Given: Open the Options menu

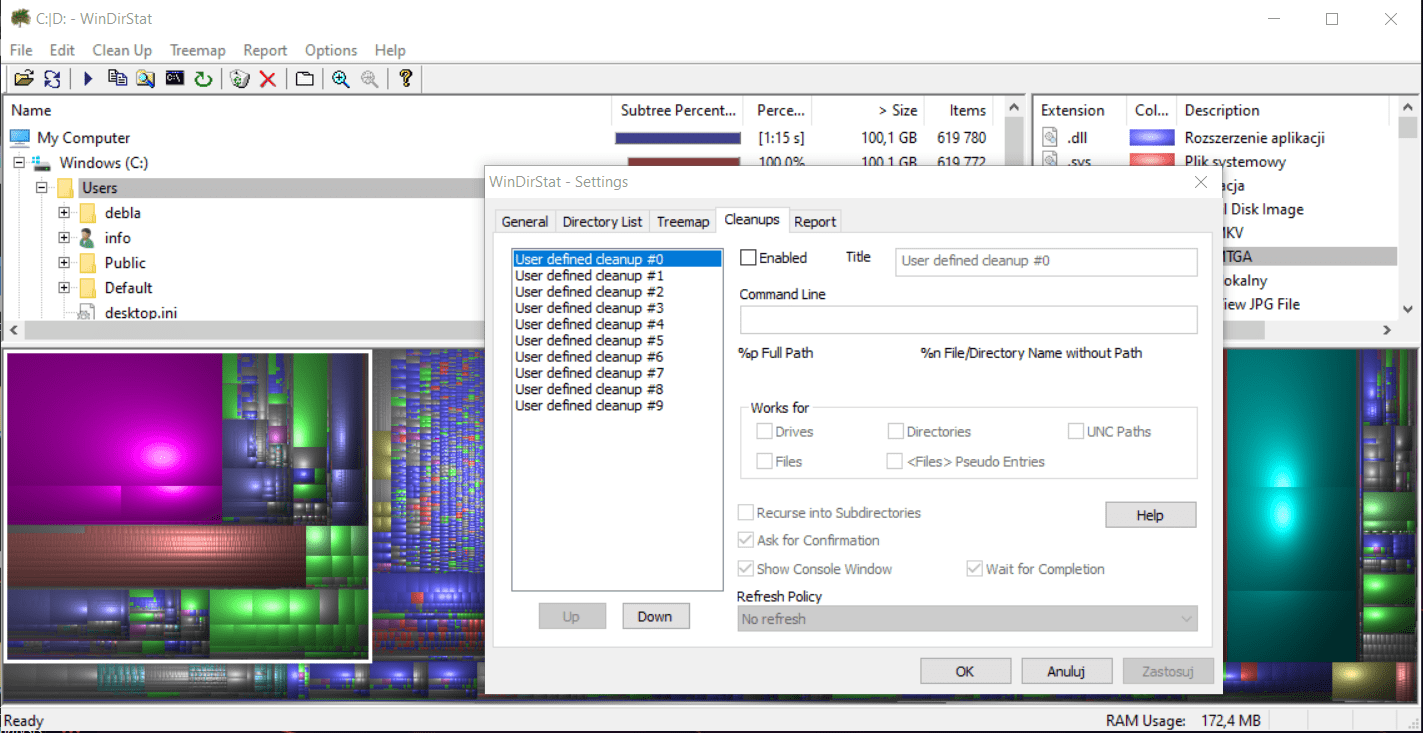Looking at the screenshot, I should point(331,50).
